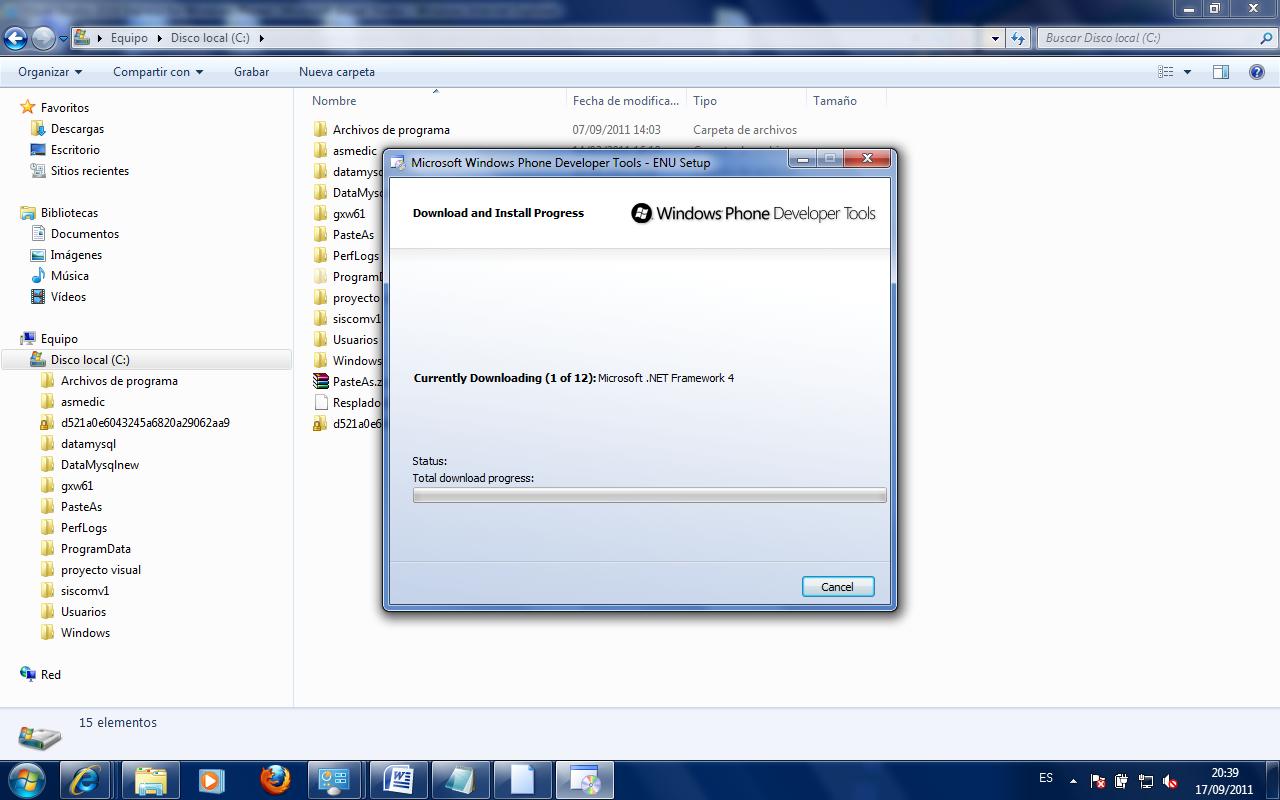Click Cancel in the setup dialog

click(837, 587)
